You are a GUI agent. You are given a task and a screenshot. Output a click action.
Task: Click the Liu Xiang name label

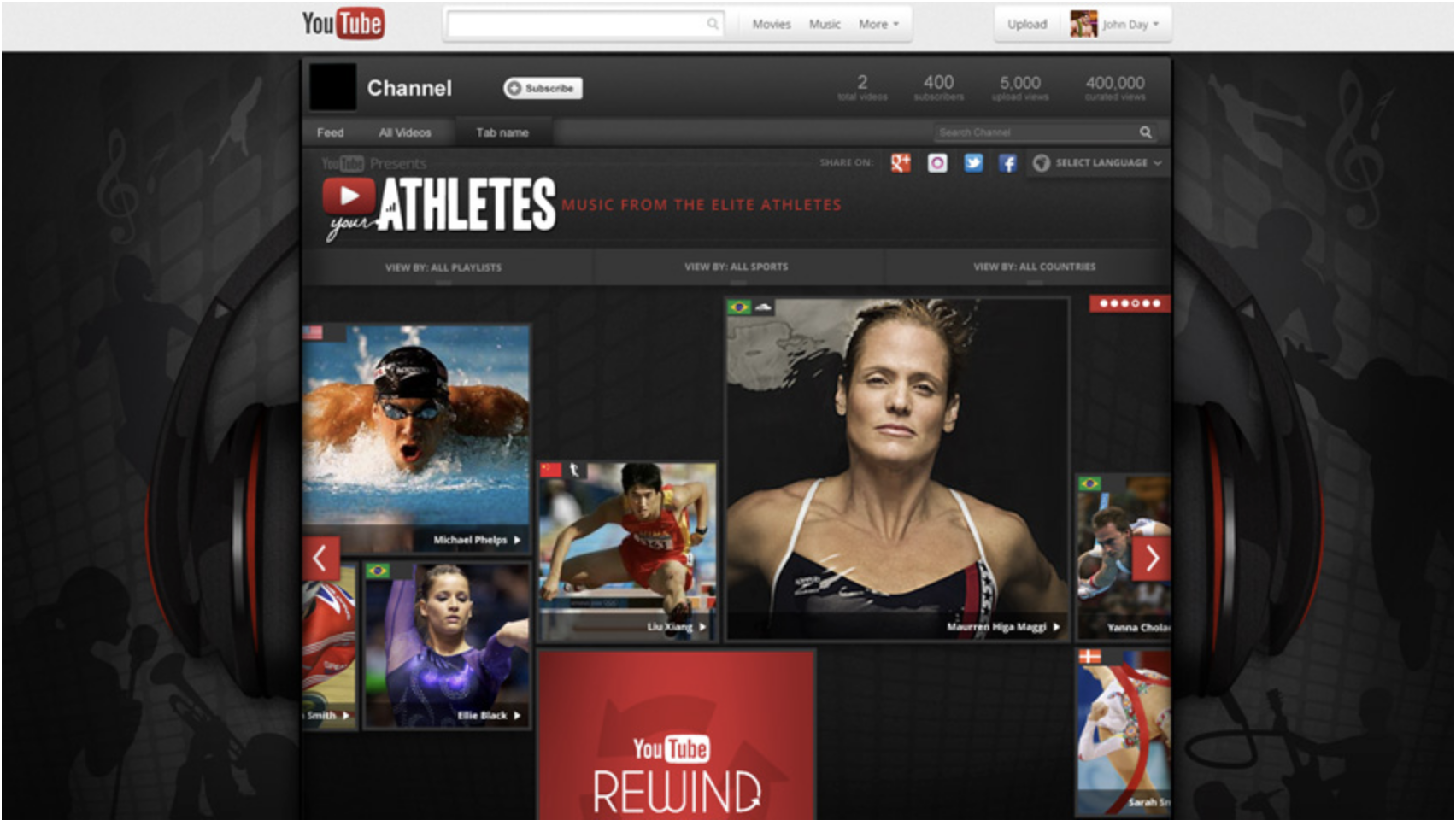pos(670,627)
